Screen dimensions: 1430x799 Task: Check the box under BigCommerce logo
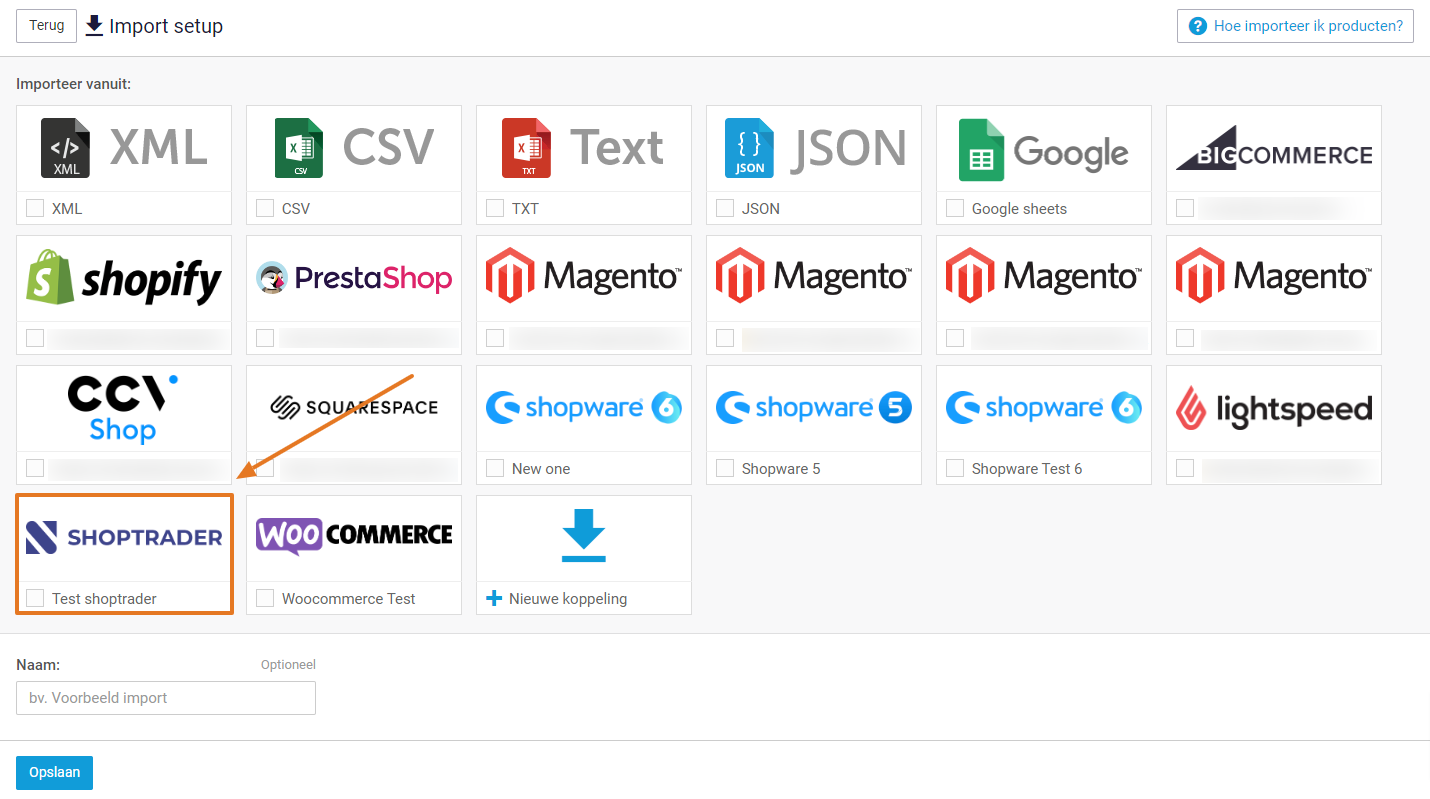1185,208
